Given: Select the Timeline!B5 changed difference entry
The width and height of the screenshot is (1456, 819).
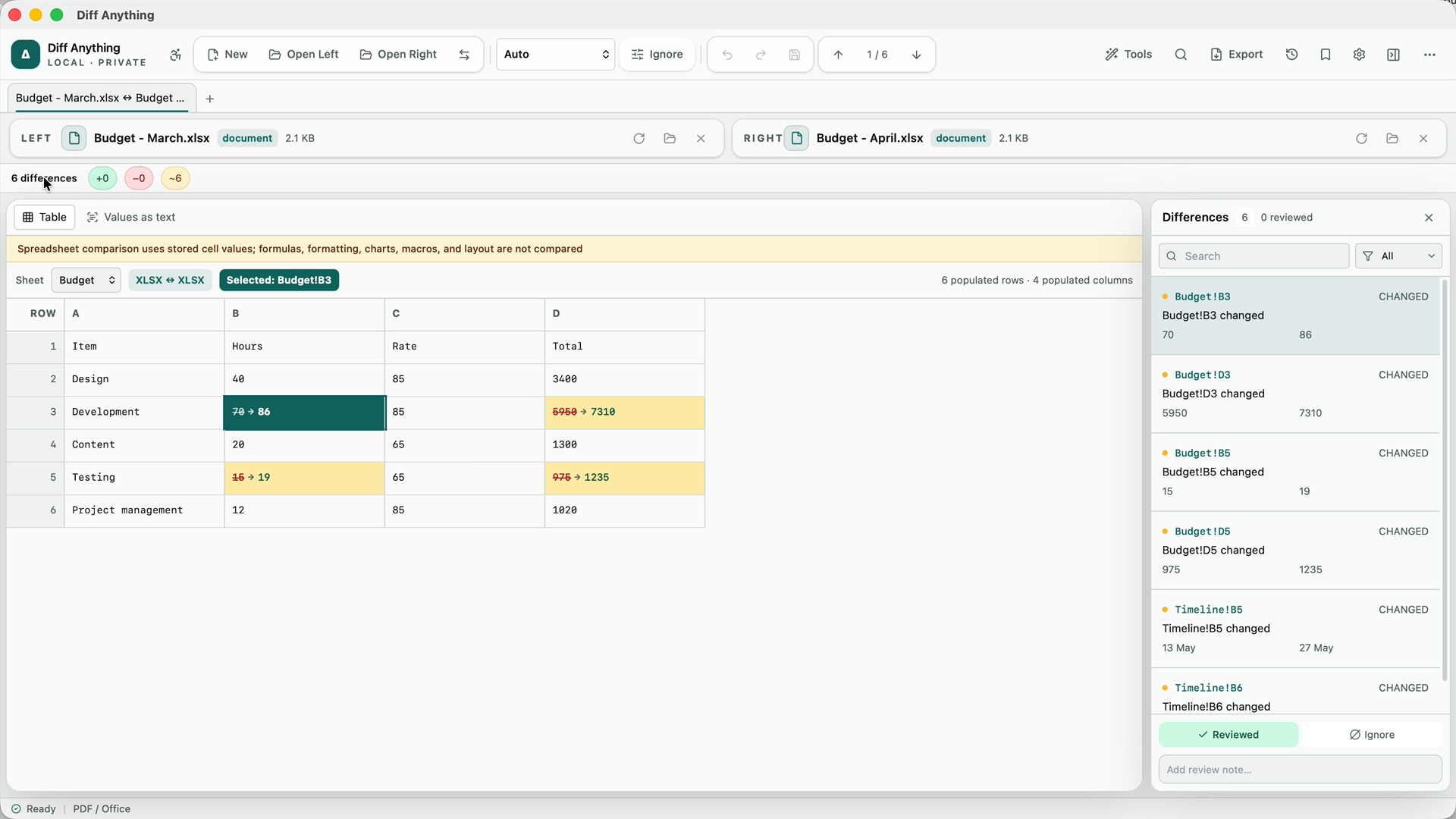Looking at the screenshot, I should coord(1295,629).
